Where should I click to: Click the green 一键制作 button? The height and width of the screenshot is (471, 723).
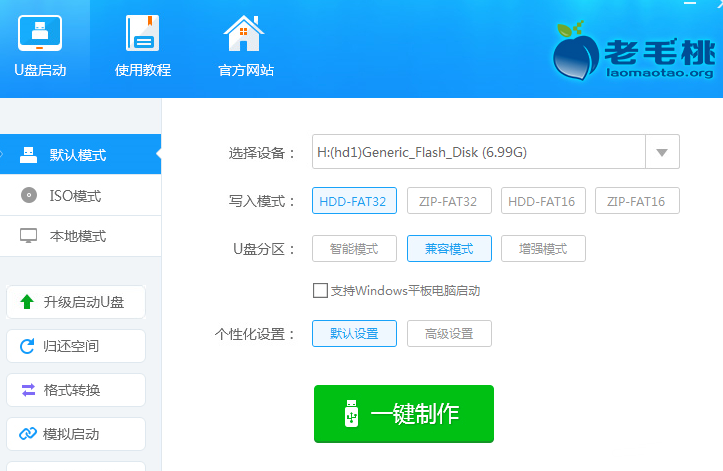(x=403, y=414)
